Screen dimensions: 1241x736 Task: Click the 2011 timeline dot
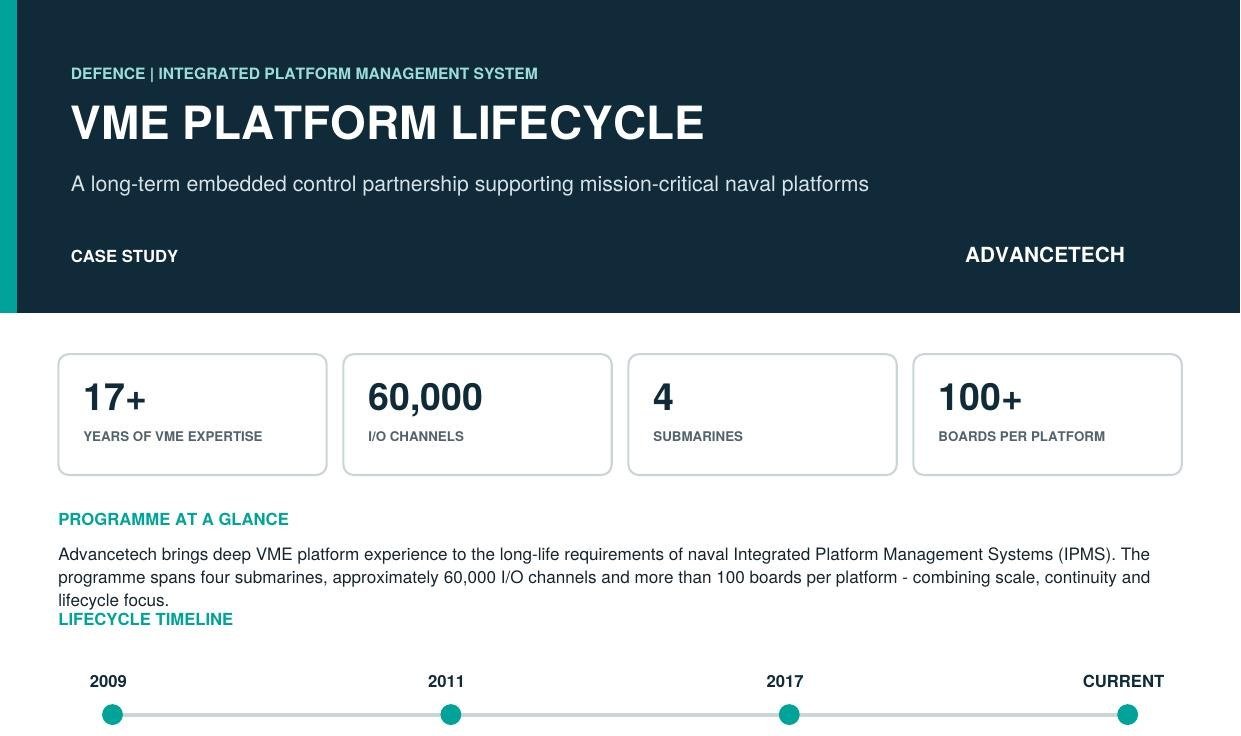tap(451, 714)
